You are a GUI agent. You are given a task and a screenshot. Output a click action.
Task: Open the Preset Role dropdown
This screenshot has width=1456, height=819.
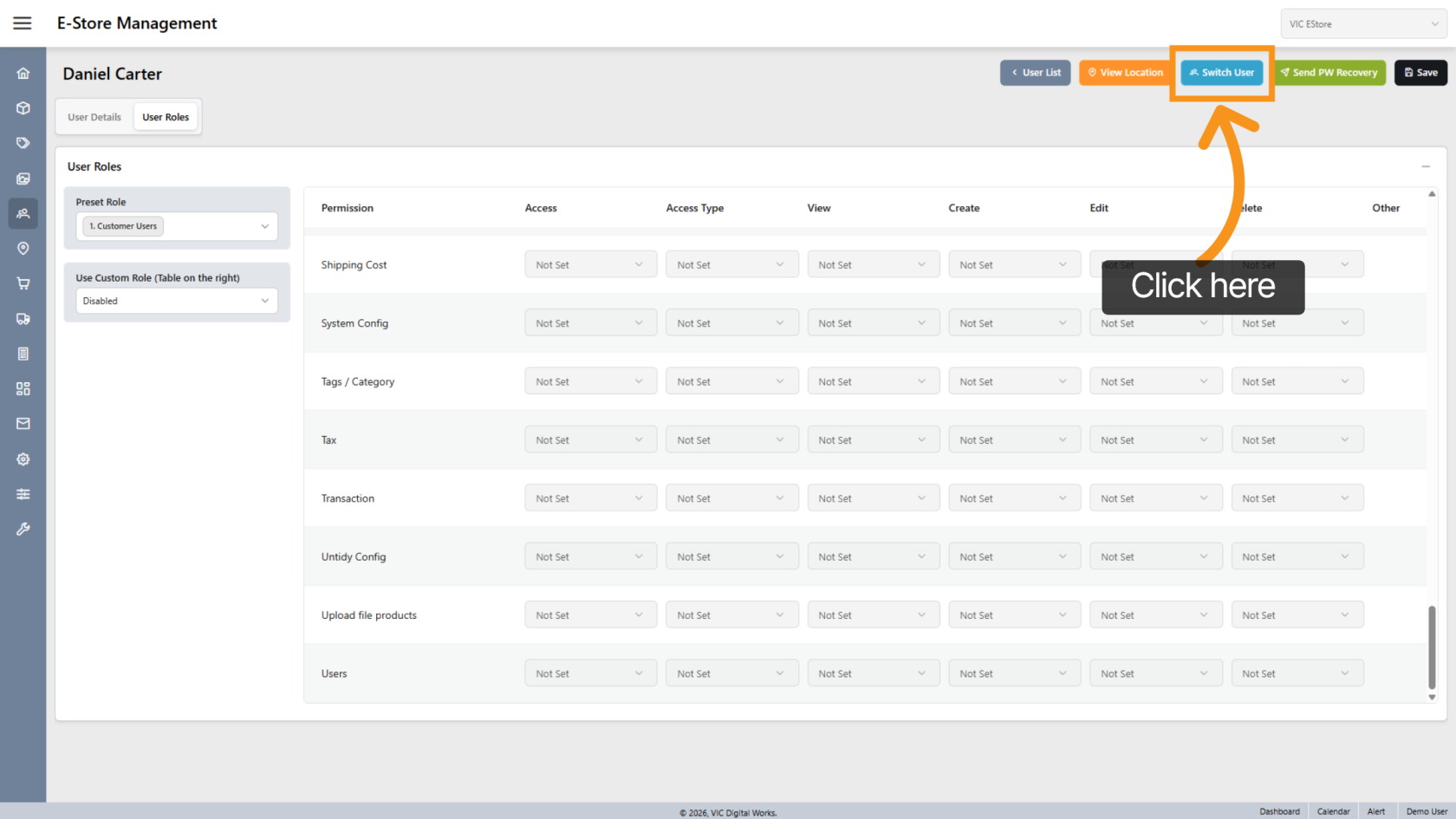[x=177, y=226]
